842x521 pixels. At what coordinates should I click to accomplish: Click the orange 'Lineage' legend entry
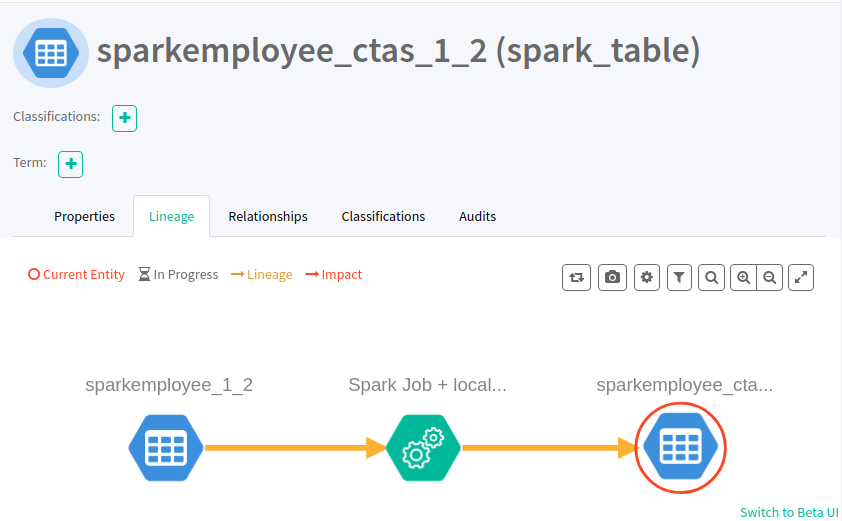(x=262, y=274)
